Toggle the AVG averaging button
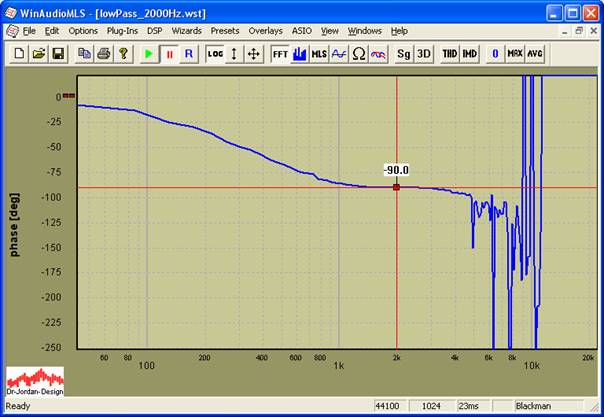604x417 pixels. (535, 54)
